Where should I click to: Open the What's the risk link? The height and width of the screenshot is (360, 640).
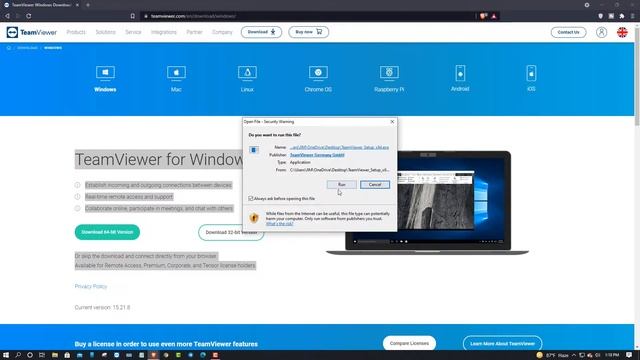pyautogui.click(x=280, y=224)
